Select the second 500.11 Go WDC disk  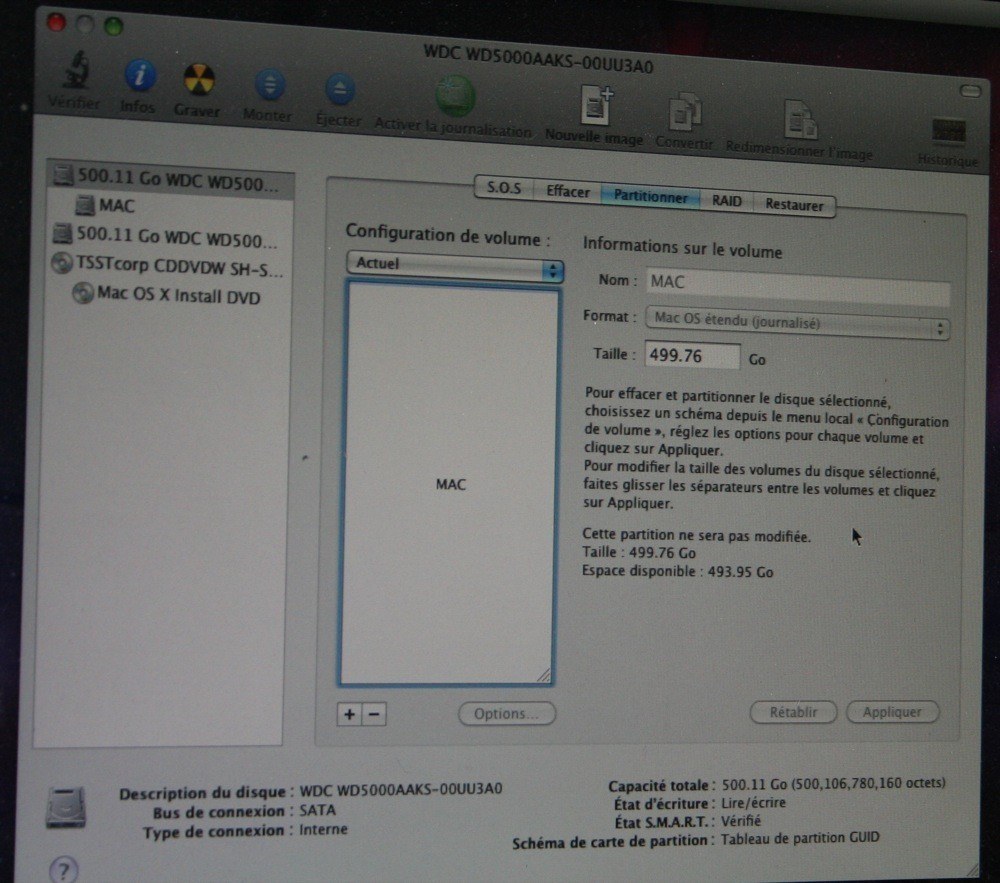tap(166, 236)
